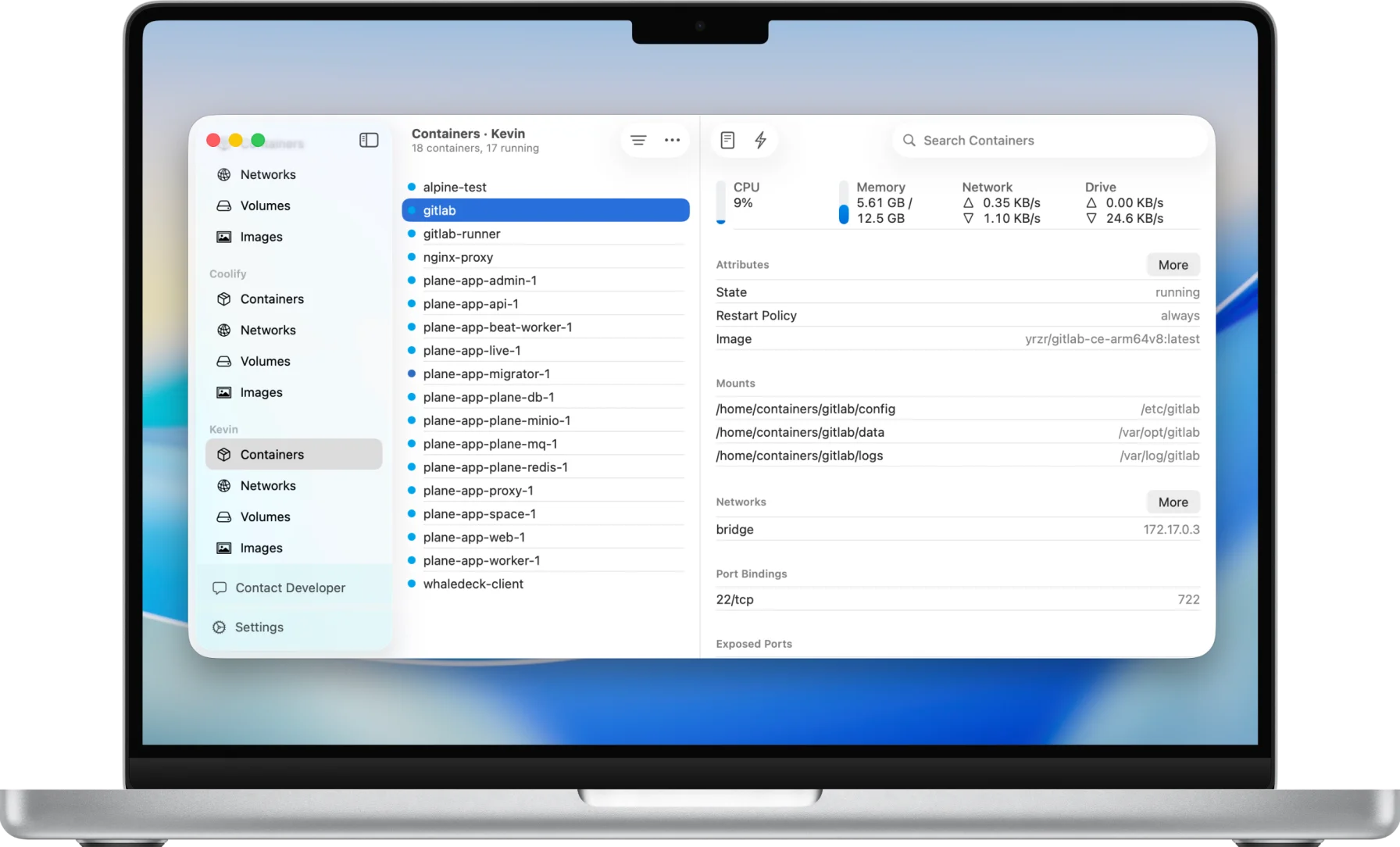Open Images under Coolify via the picture icon

pos(262,392)
